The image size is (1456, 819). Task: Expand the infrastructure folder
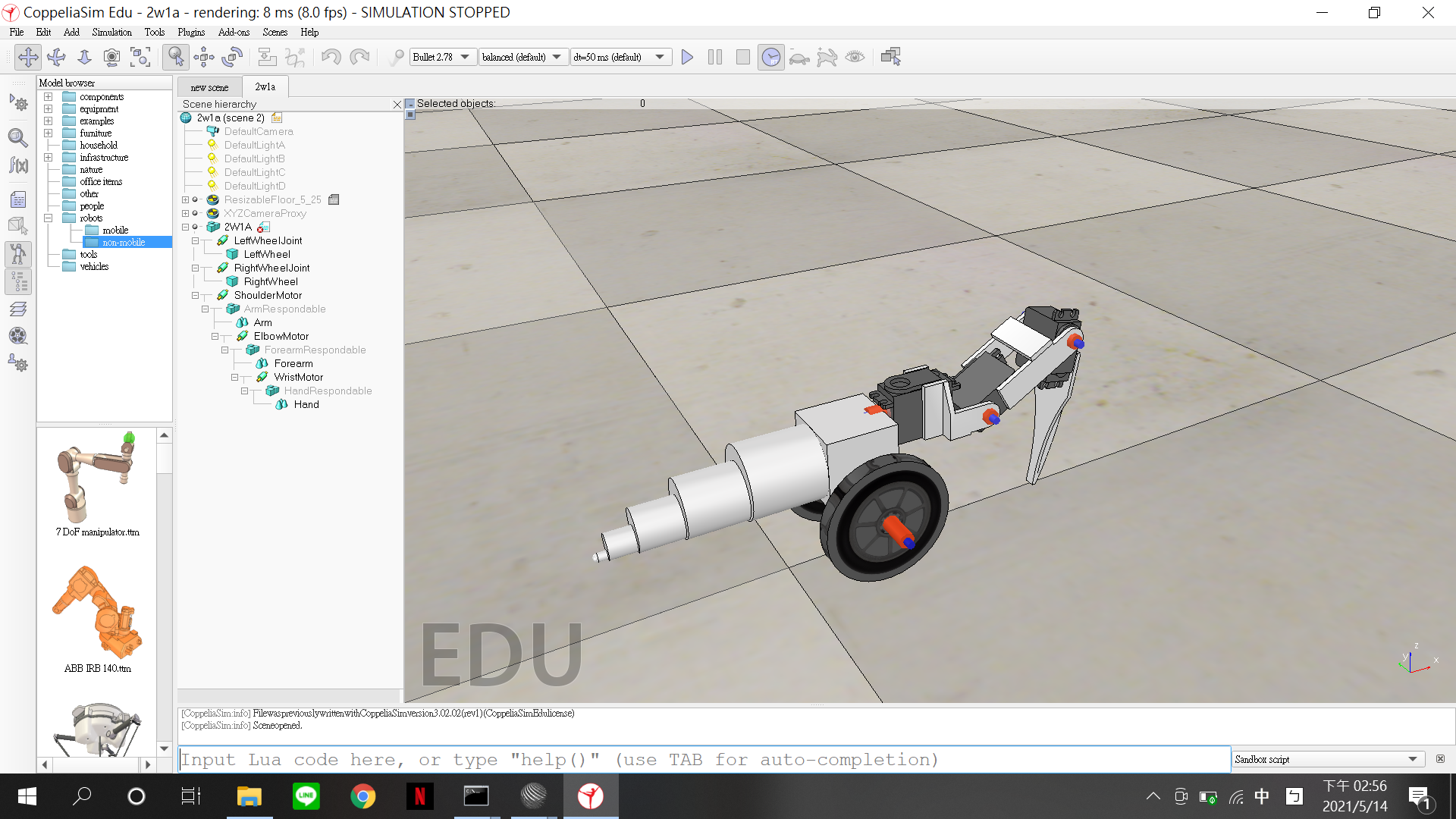48,157
